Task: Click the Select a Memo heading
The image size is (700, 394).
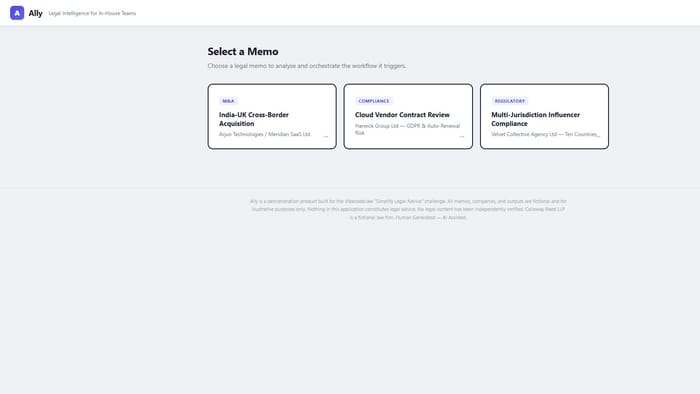Action: coord(243,51)
